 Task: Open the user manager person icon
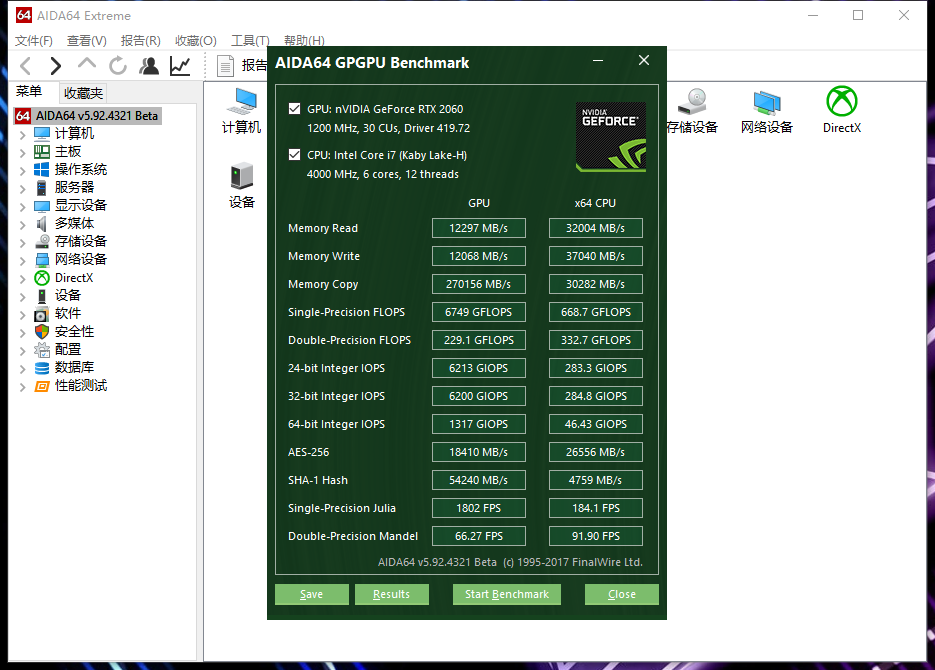tap(149, 66)
